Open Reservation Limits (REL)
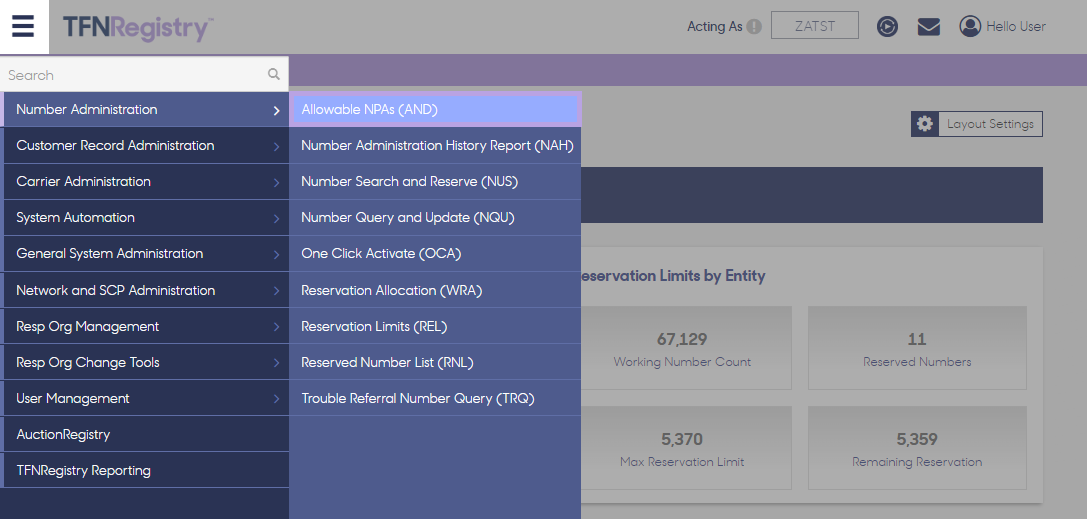The height and width of the screenshot is (519, 1087). point(435,326)
